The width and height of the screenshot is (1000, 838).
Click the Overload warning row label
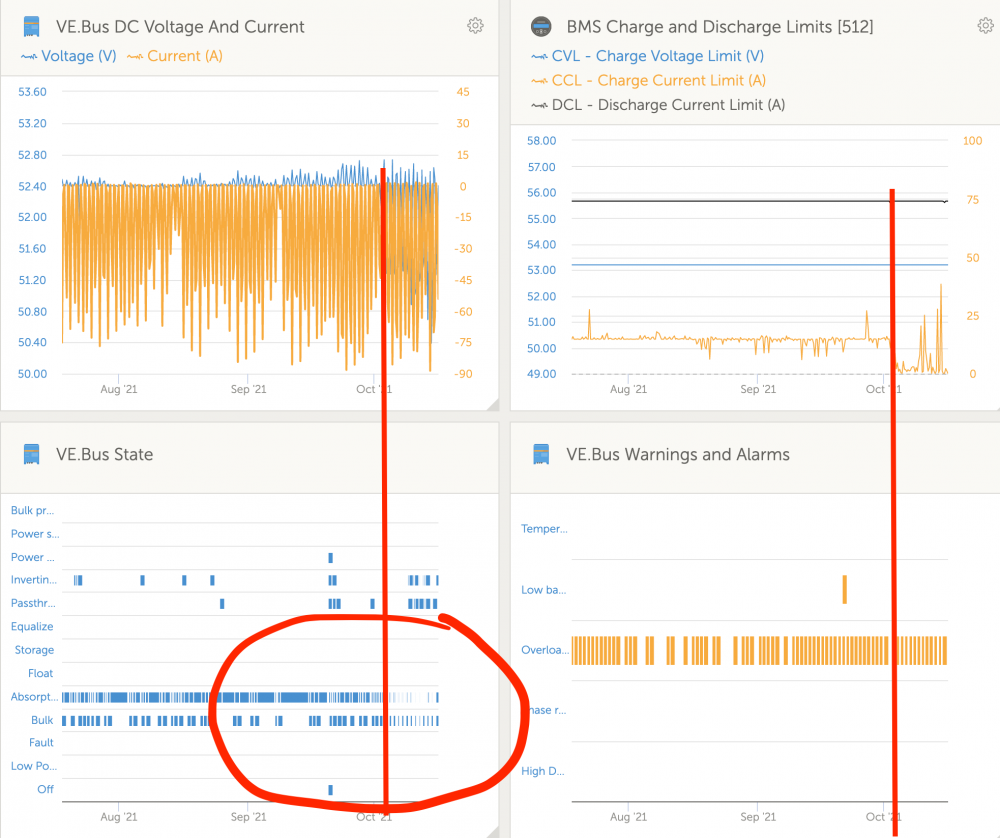point(544,650)
